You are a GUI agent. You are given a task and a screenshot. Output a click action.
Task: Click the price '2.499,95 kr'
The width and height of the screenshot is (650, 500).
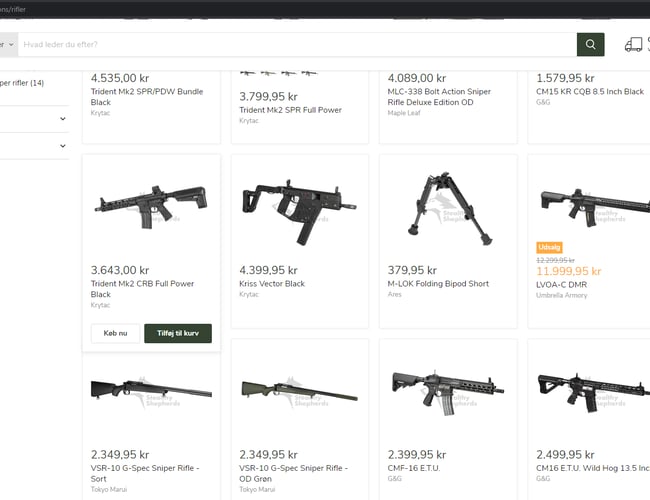[565, 455]
